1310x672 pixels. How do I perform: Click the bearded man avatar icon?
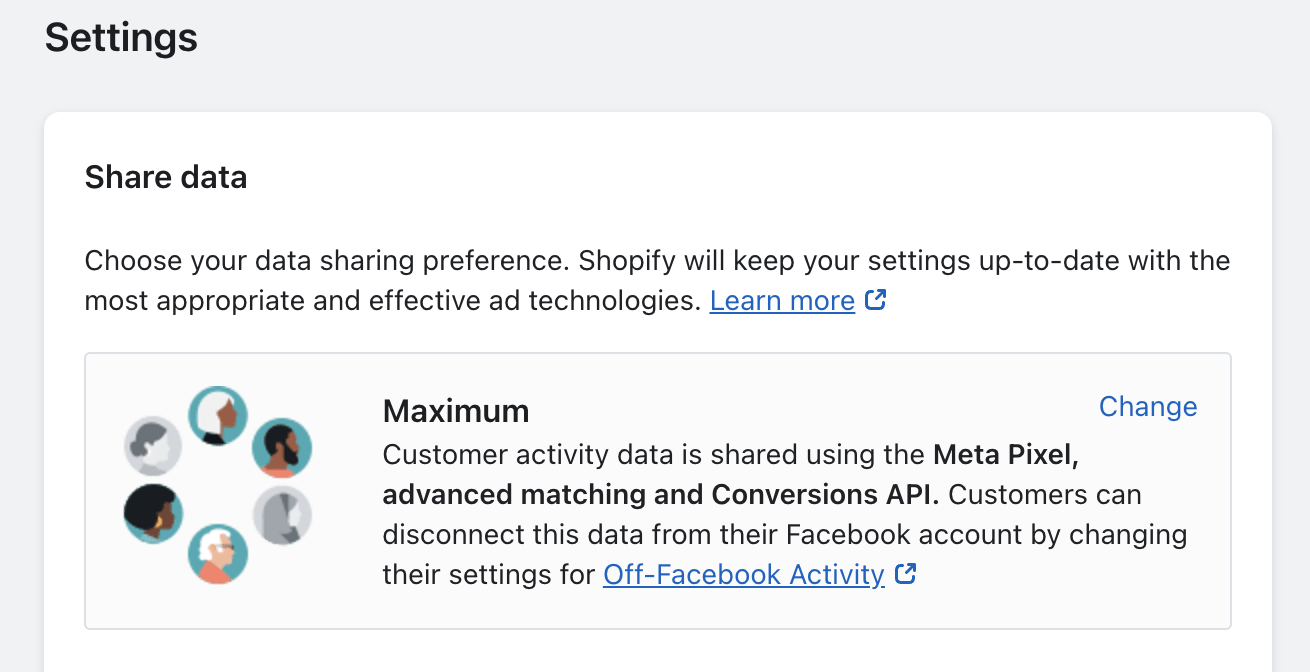coord(282,447)
